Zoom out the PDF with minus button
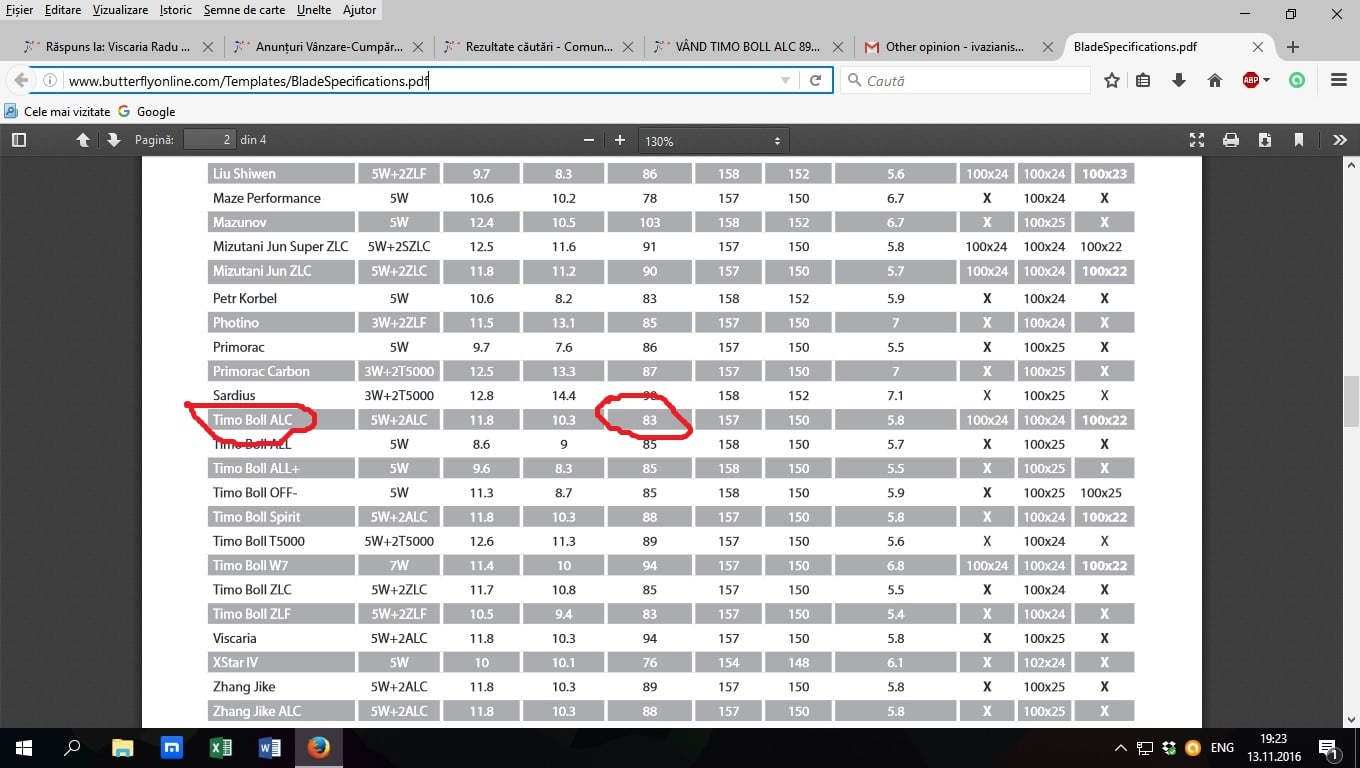The image size is (1360, 768). click(x=589, y=140)
